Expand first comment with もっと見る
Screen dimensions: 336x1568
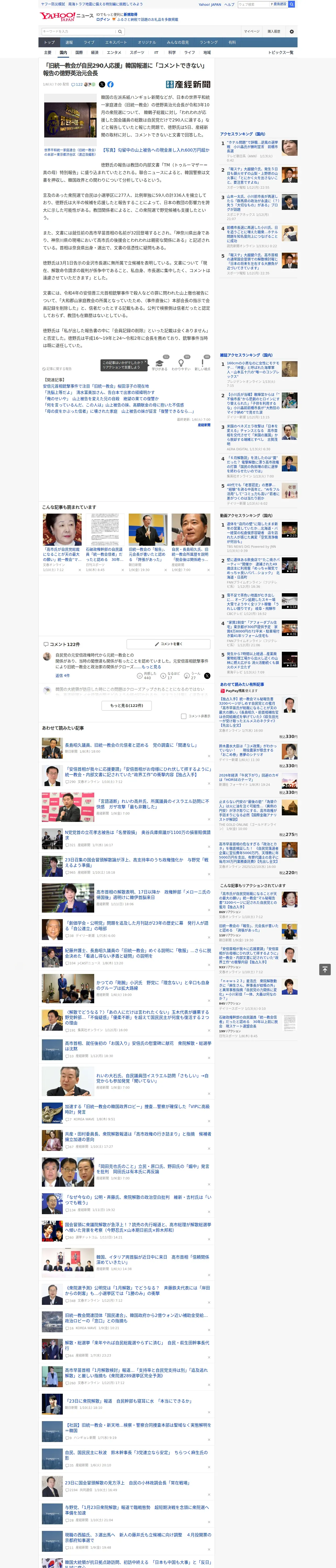pos(152,667)
